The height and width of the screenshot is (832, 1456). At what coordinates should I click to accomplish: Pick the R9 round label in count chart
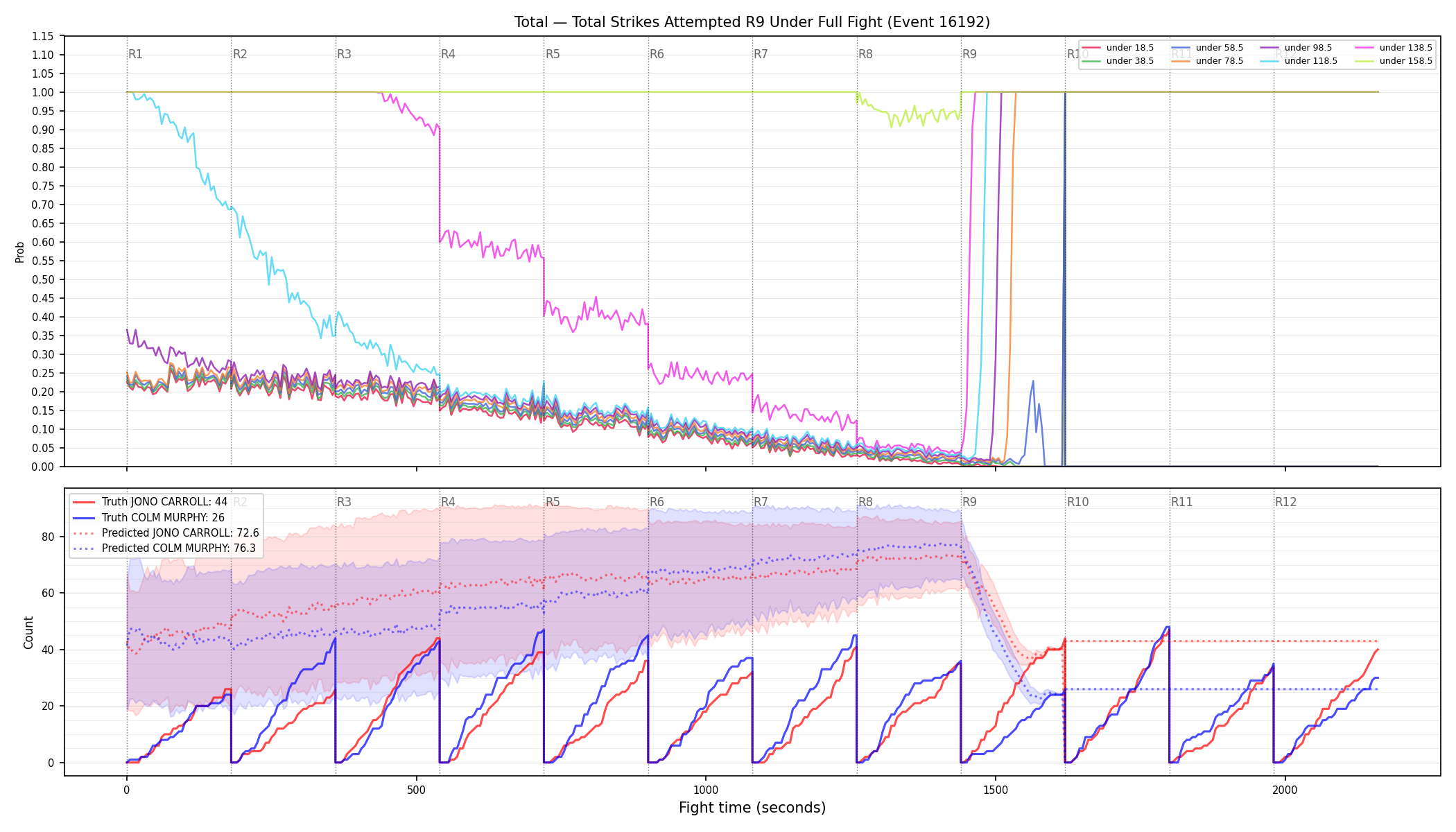969,502
